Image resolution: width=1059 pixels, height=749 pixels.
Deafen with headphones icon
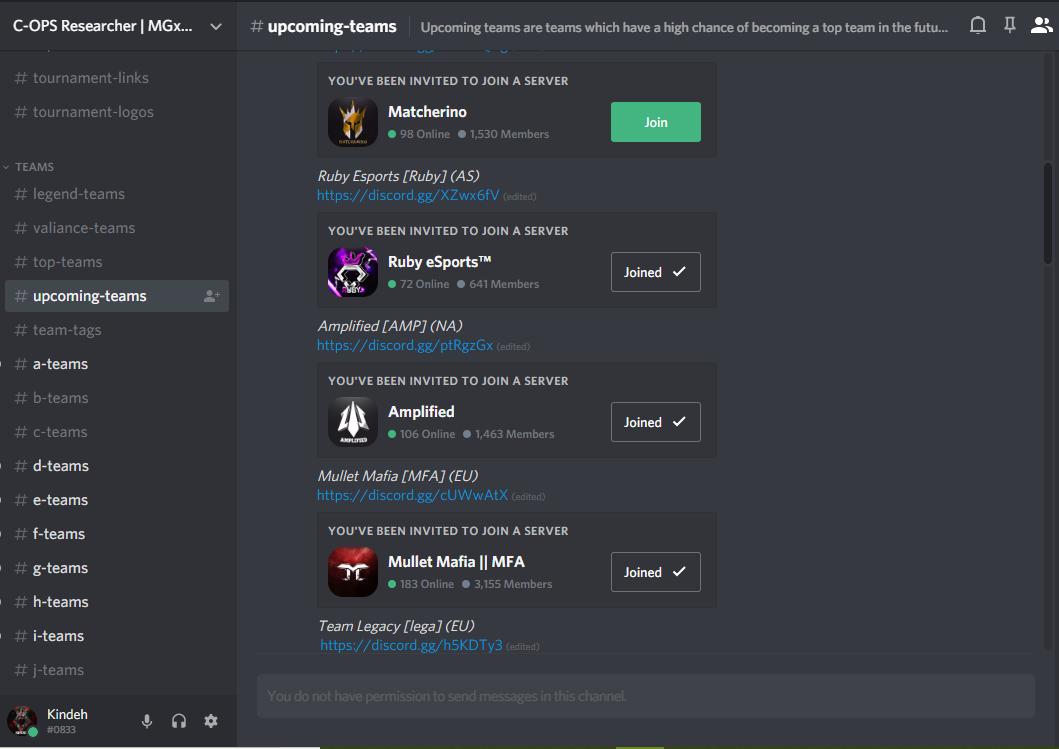[179, 721]
